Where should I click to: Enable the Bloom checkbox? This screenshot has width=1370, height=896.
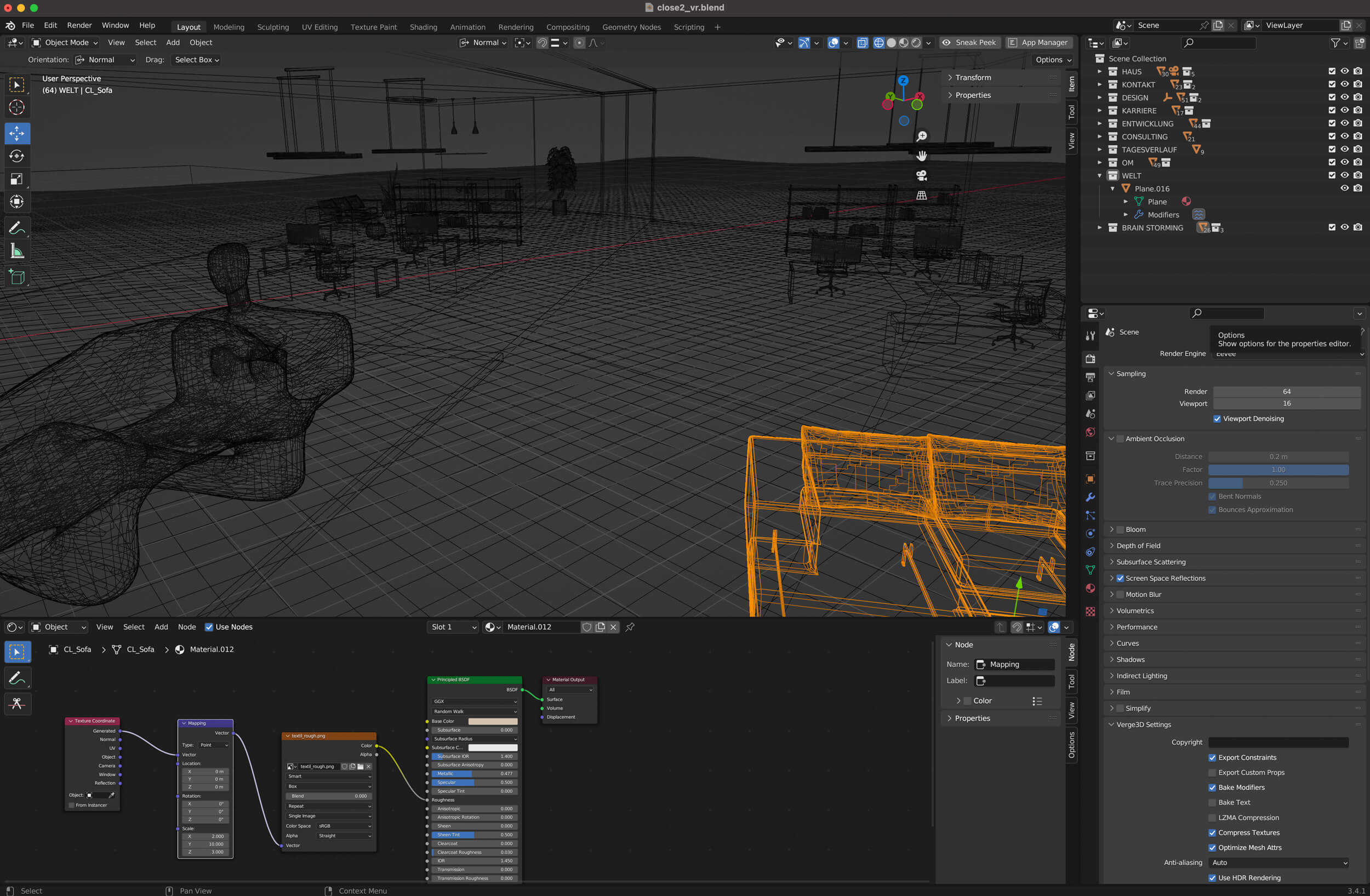click(1120, 529)
